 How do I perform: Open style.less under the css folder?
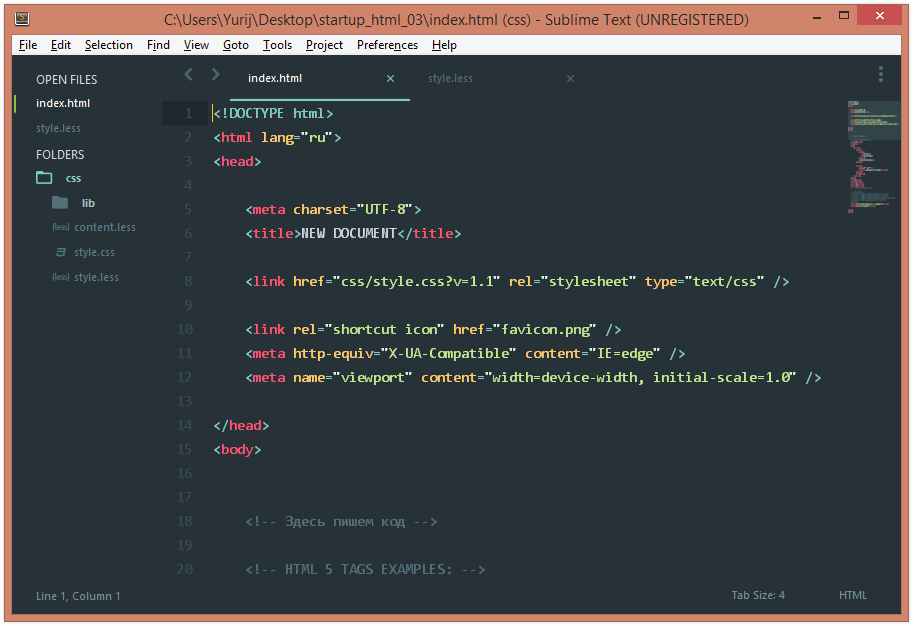click(96, 277)
